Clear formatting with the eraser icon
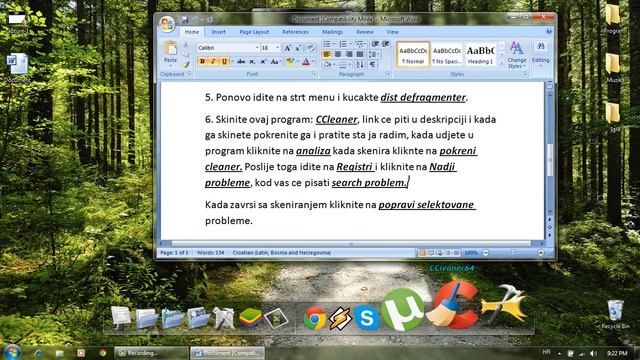 [x=310, y=48]
